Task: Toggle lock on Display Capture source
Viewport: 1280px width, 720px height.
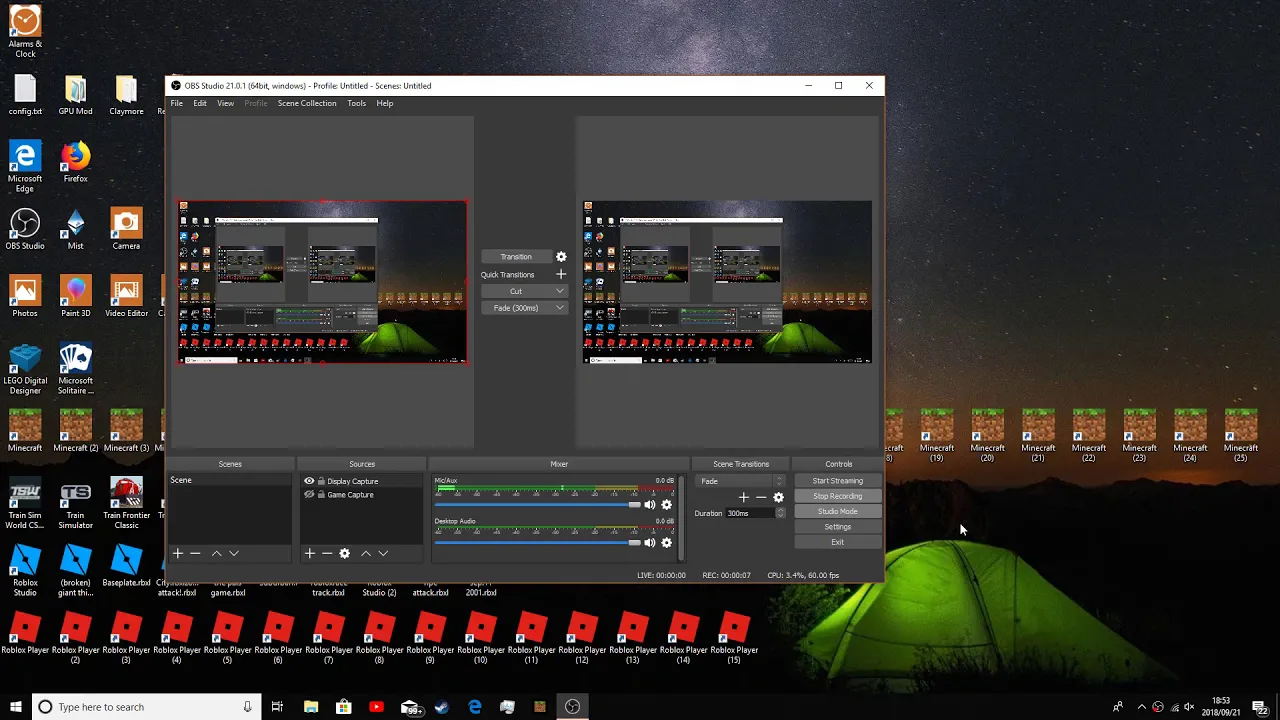Action: click(321, 481)
